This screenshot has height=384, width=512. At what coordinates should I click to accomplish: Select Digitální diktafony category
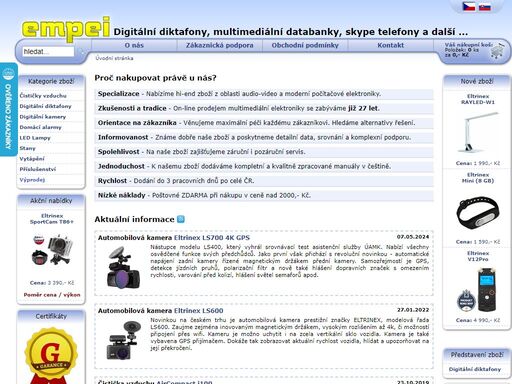45,106
